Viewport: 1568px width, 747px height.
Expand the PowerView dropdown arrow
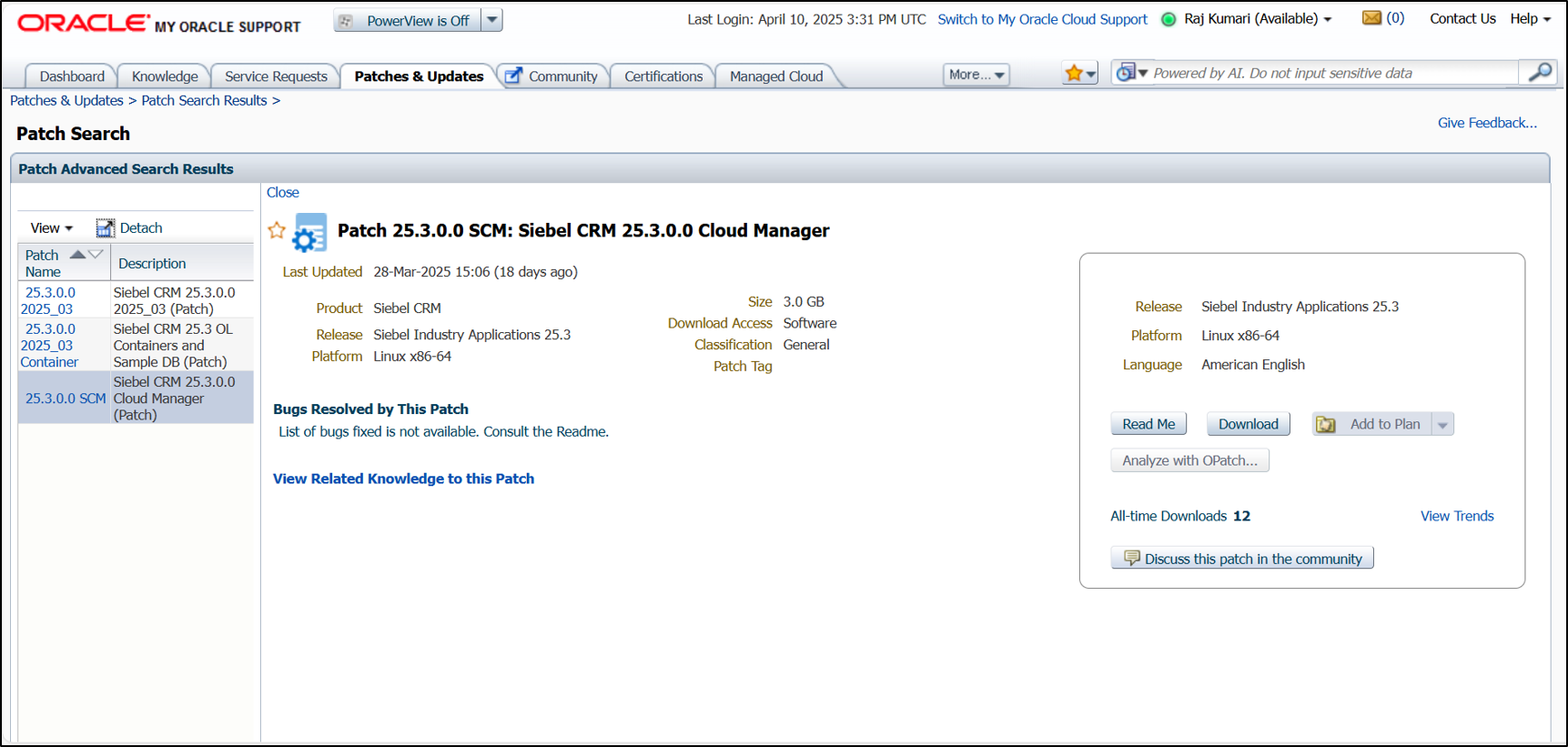click(x=491, y=20)
